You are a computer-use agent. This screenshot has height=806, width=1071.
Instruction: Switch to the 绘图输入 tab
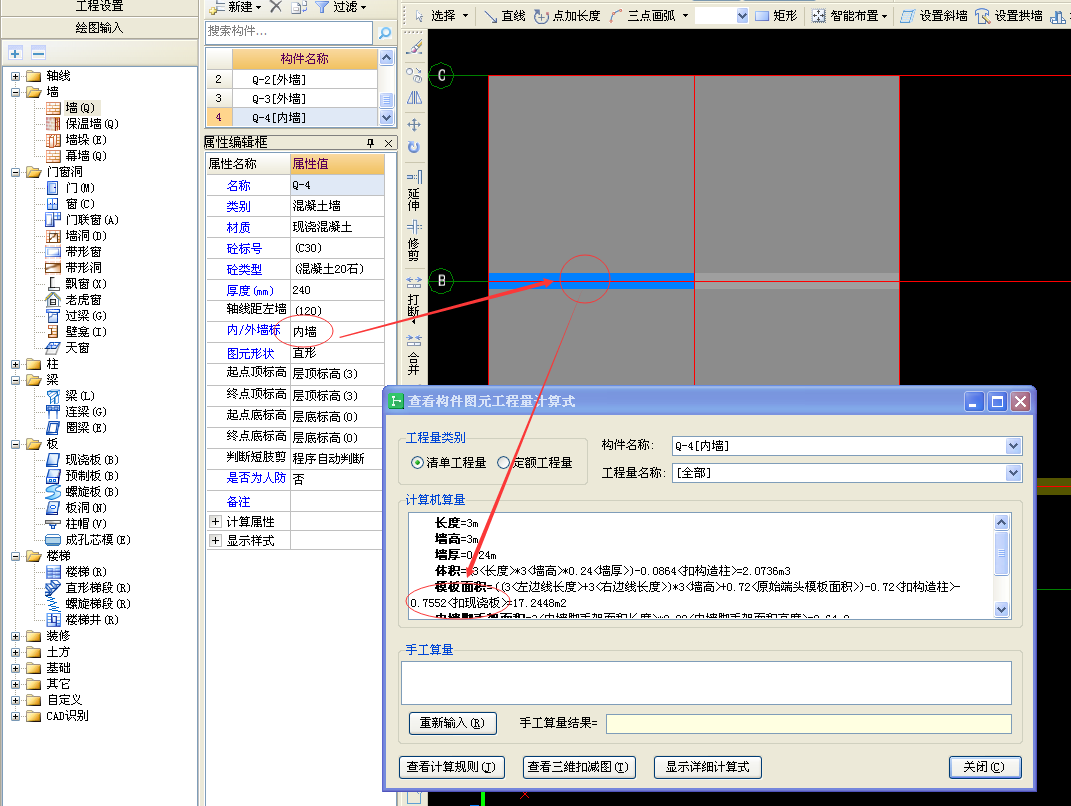pyautogui.click(x=100, y=28)
